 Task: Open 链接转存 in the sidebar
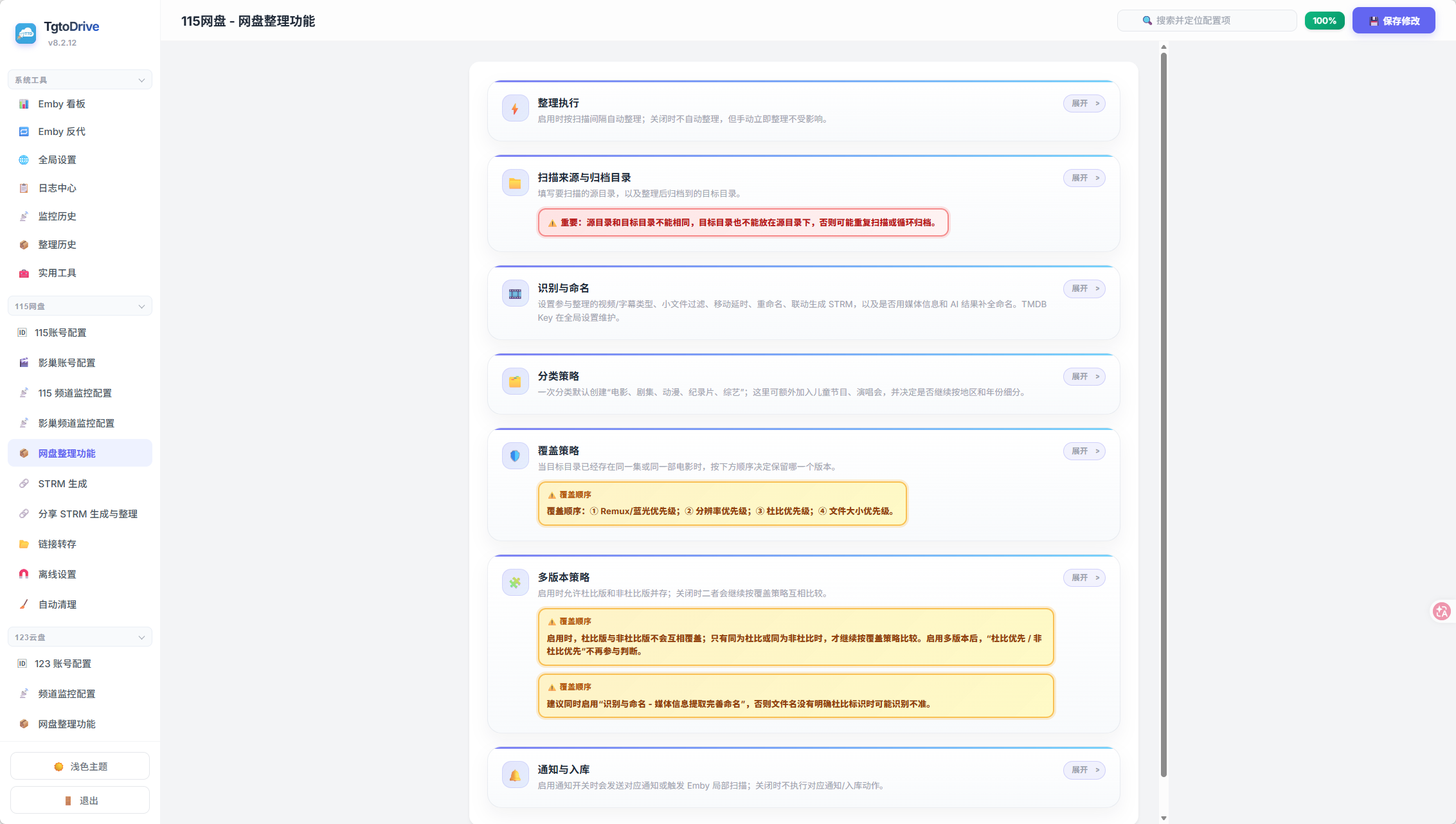80,544
